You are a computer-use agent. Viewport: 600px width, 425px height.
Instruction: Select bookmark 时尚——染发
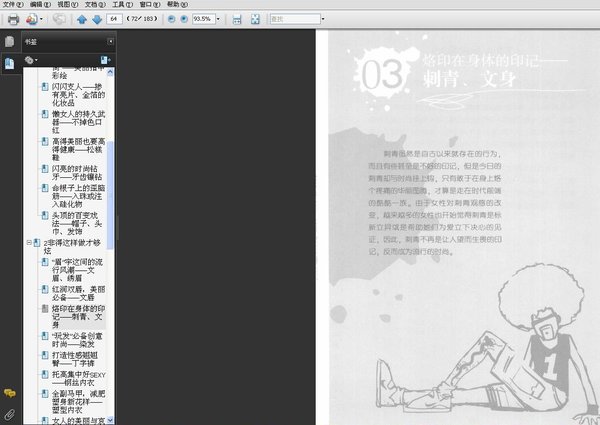(x=77, y=340)
